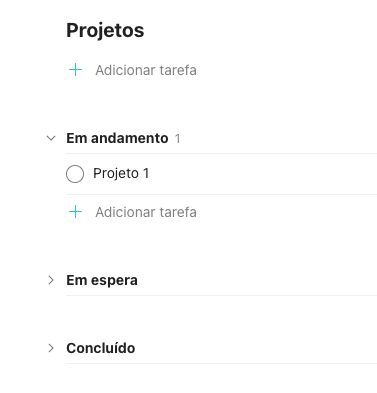The image size is (377, 393).
Task: Mark Projeto 1 as complete
Action: (75, 174)
